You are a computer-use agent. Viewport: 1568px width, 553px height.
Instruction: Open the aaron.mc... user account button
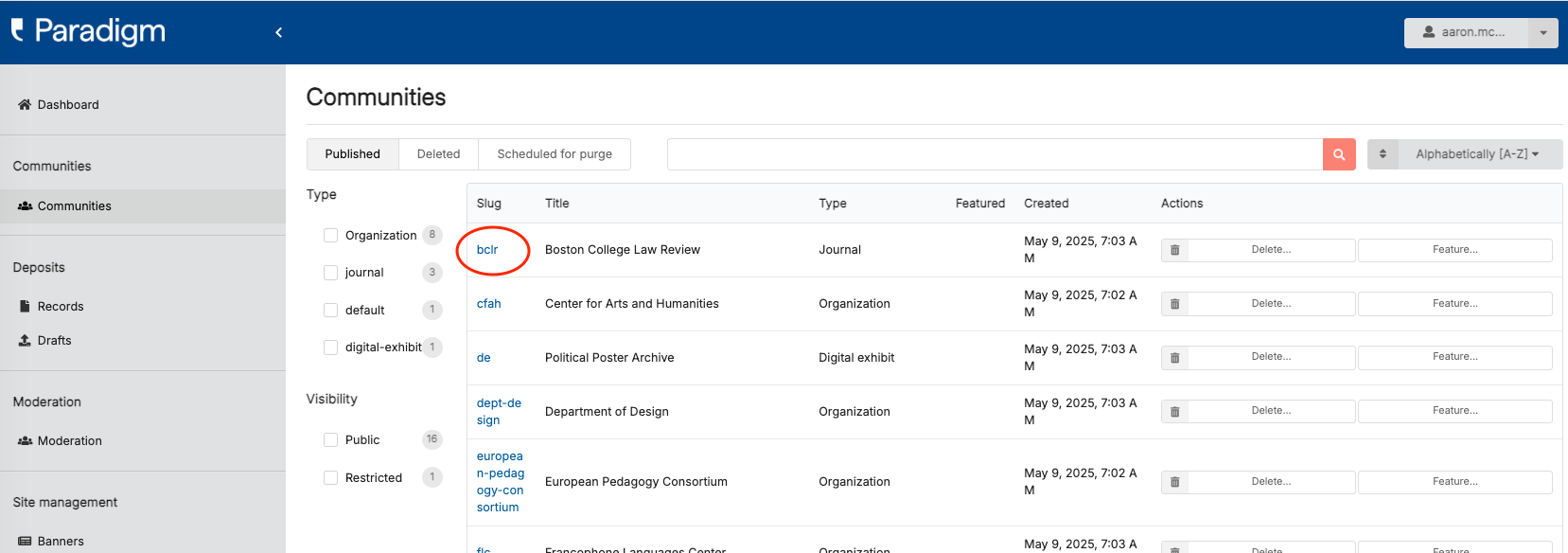pyautogui.click(x=1466, y=32)
